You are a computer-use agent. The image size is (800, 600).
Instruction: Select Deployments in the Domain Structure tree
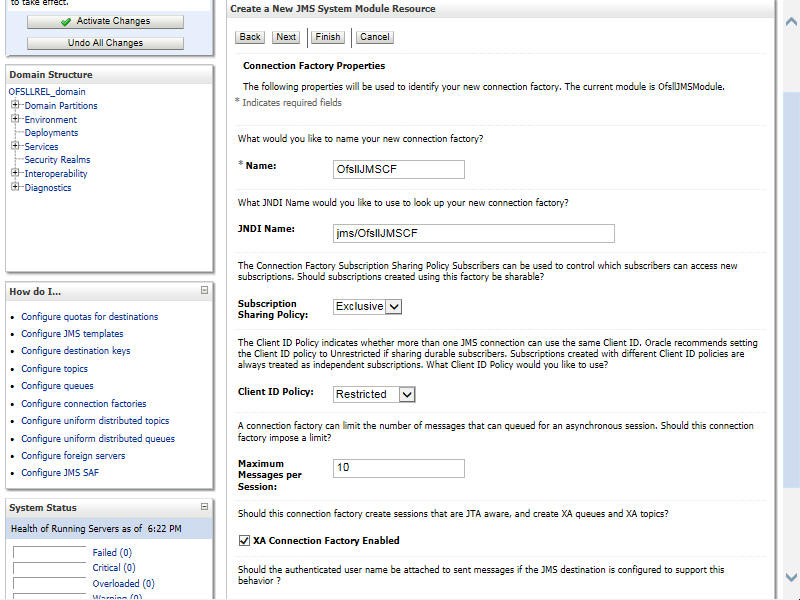(51, 133)
